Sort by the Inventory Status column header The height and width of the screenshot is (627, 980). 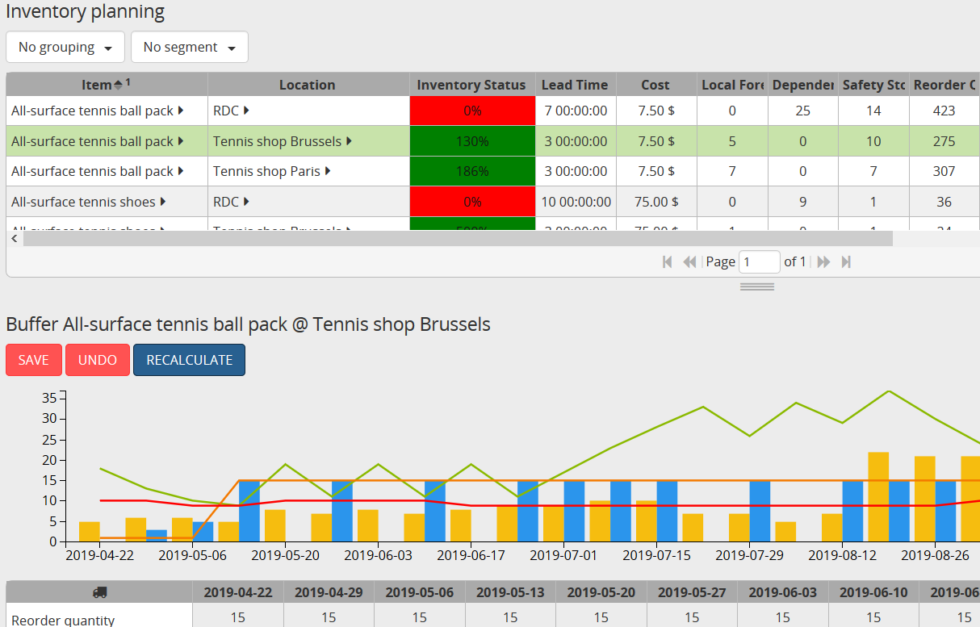[x=470, y=85]
